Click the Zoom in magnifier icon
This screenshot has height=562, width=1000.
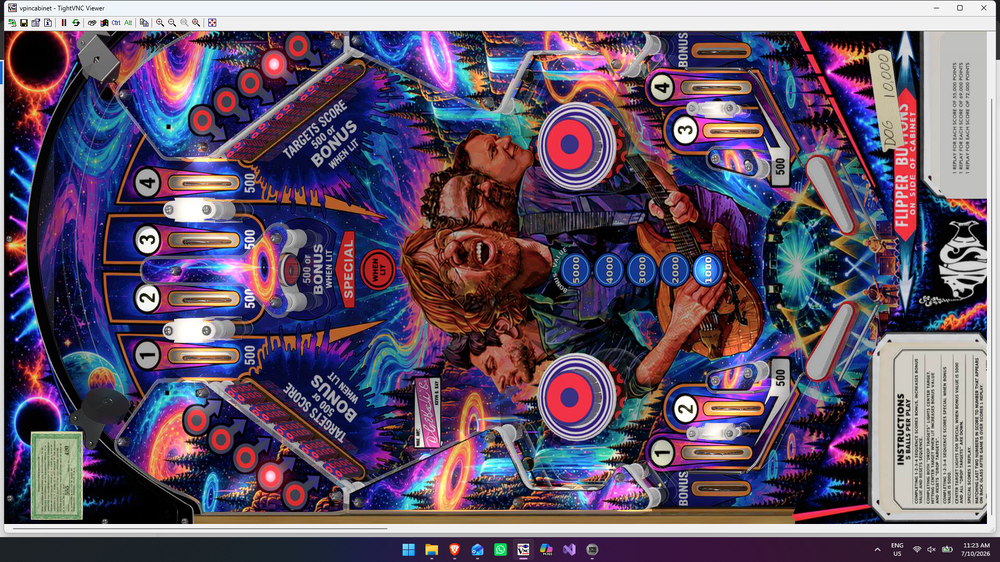tap(160, 22)
